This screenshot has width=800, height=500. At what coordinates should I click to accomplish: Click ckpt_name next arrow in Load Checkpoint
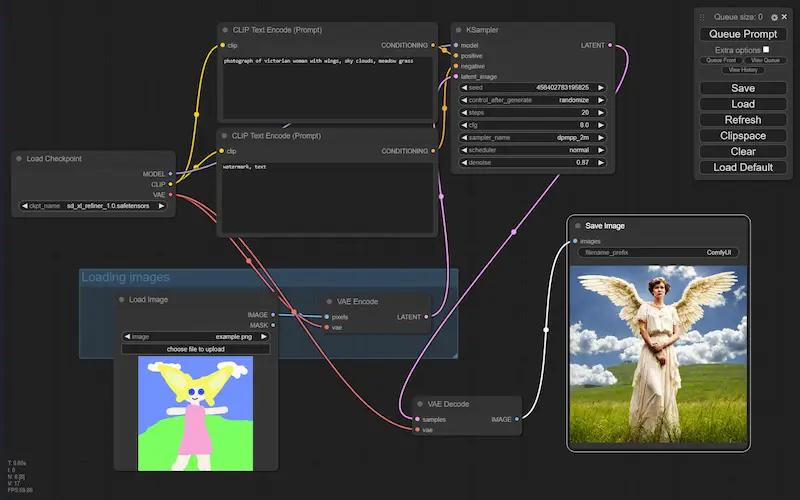coord(161,206)
